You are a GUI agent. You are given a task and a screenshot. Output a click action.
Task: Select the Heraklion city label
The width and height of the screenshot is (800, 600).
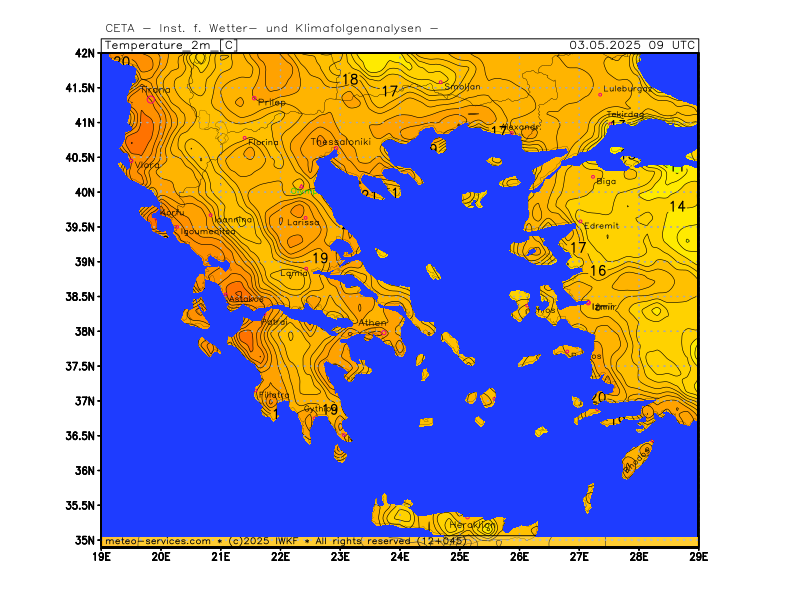coord(472,524)
